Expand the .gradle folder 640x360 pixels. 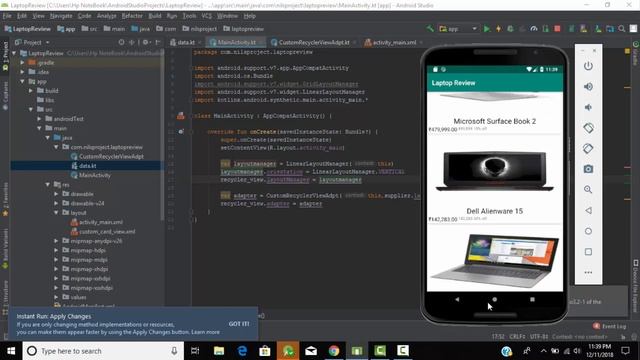(x=23, y=62)
